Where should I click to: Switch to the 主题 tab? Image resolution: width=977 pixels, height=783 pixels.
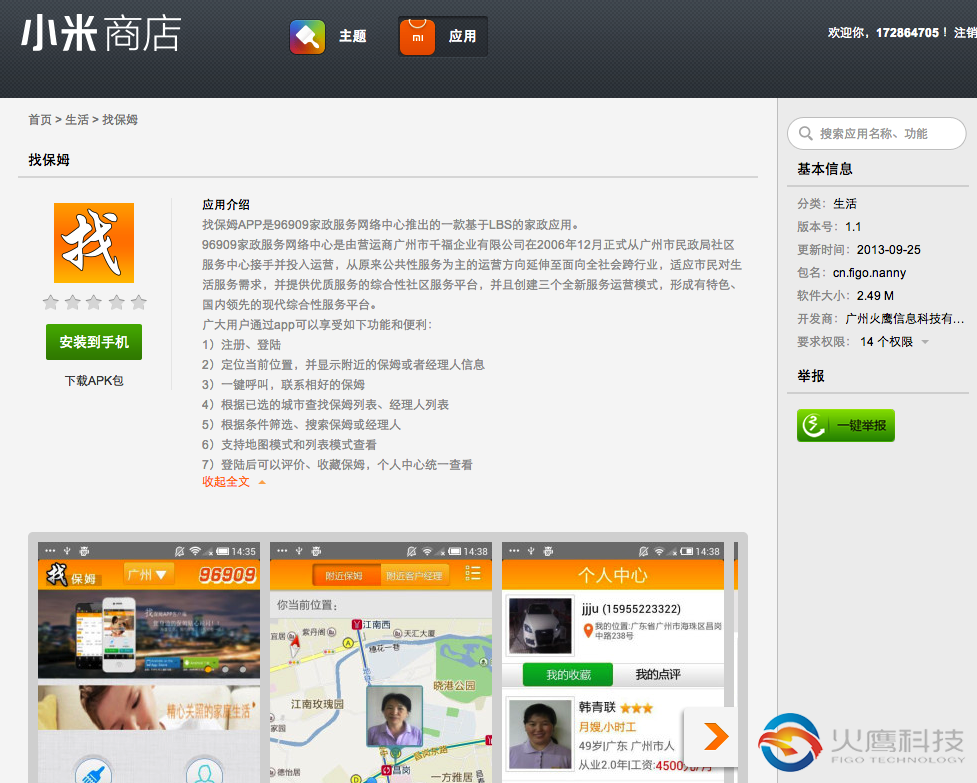click(x=352, y=36)
